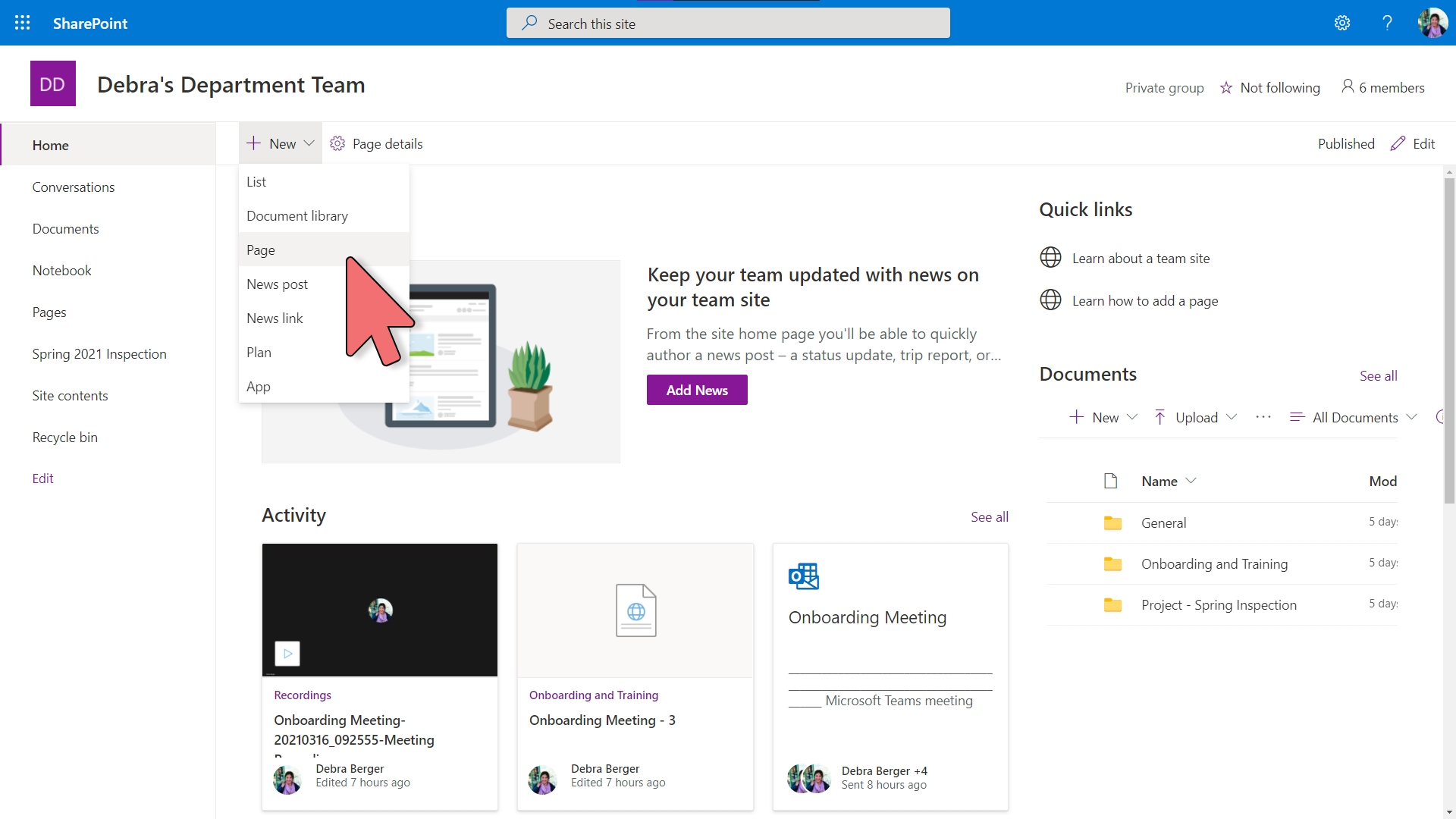Open See all link for Activity

pyautogui.click(x=990, y=516)
